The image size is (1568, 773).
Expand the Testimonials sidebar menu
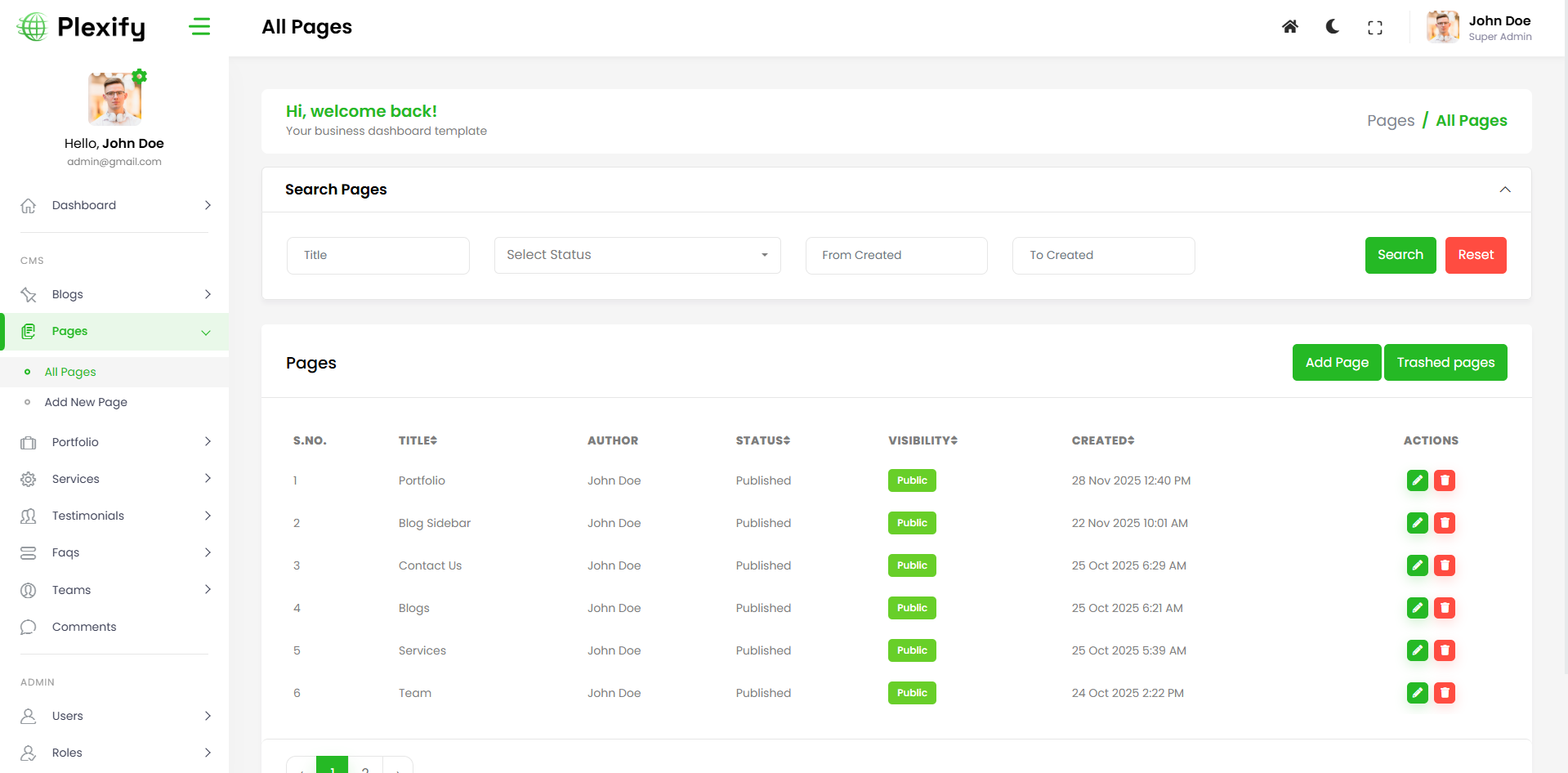114,516
